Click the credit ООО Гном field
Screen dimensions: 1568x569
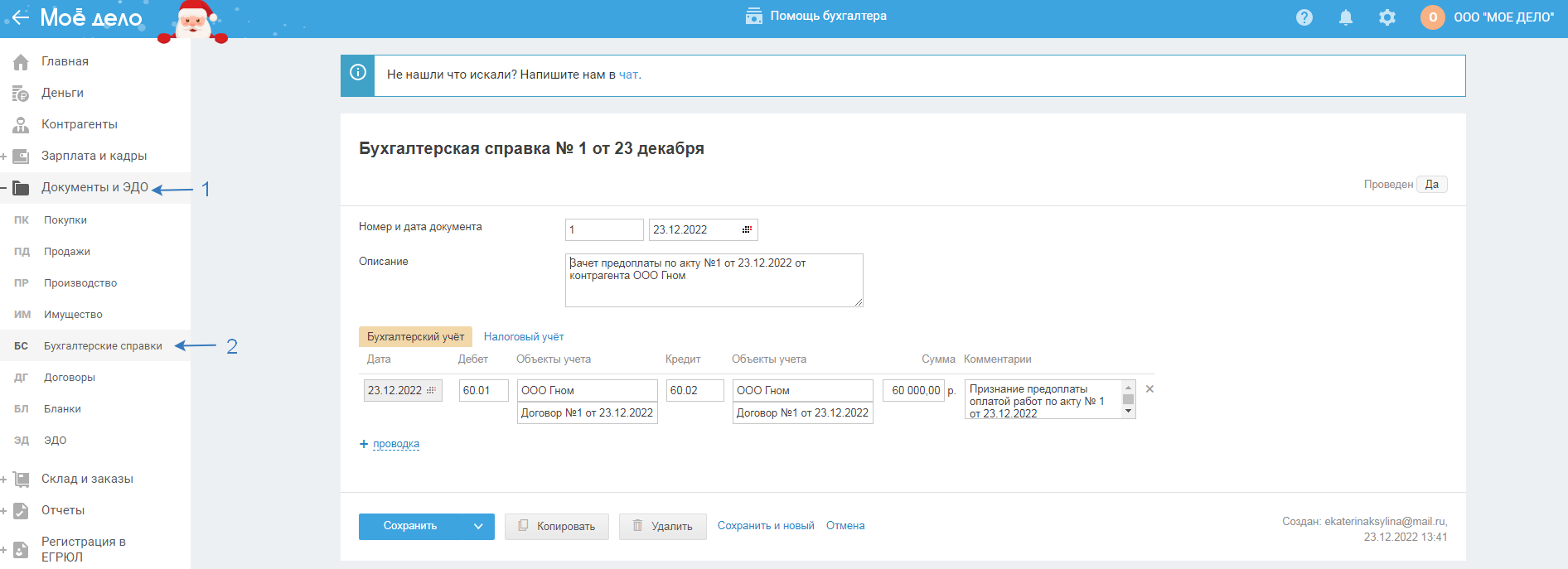pos(803,390)
